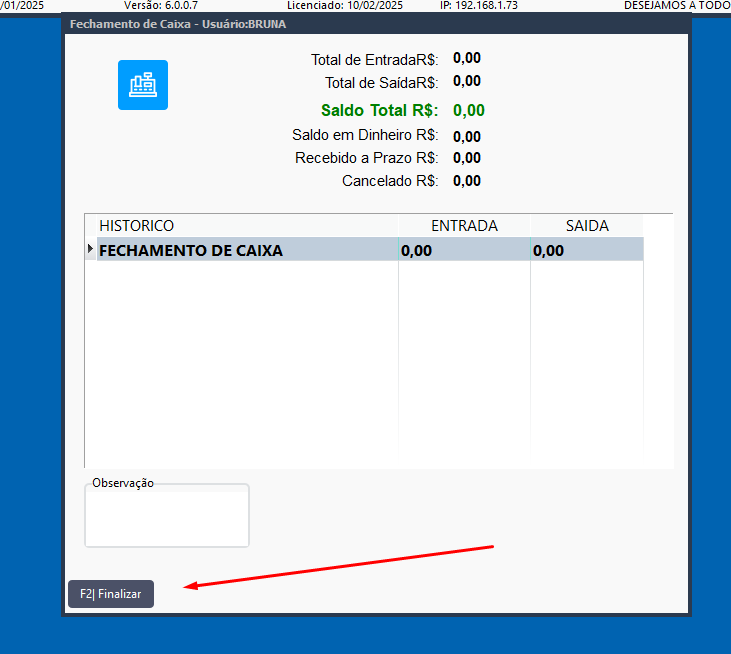Click the Saldo Total R$: label
Image resolution: width=731 pixels, height=654 pixels.
click(379, 110)
